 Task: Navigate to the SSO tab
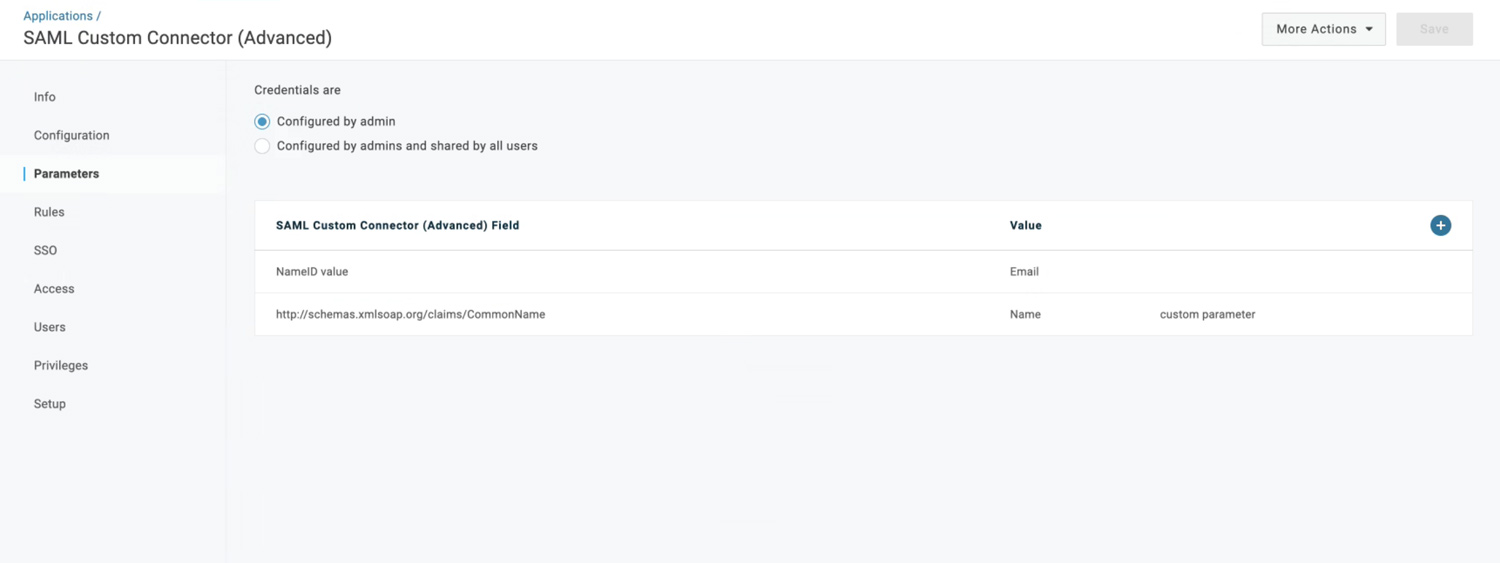tap(45, 250)
